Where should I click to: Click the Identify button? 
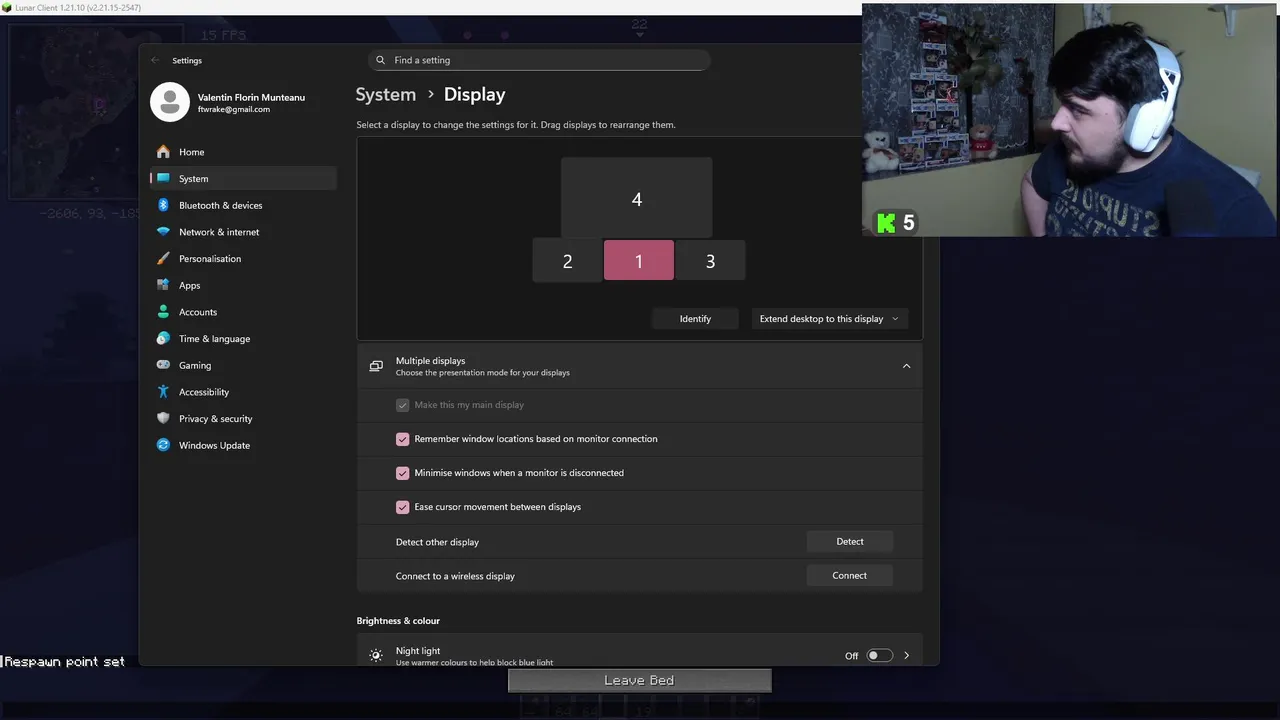click(x=695, y=319)
